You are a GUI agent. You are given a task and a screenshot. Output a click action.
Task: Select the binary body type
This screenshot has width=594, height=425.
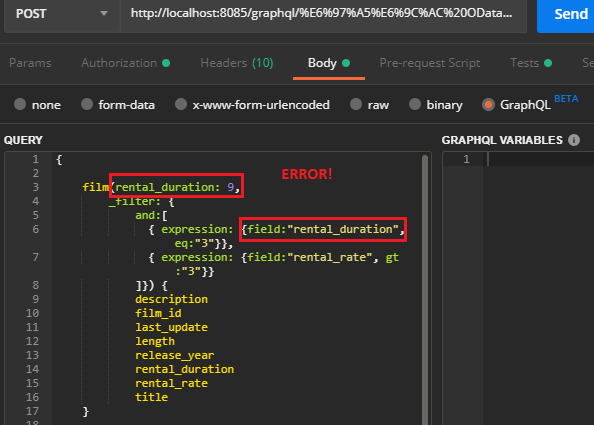point(436,105)
